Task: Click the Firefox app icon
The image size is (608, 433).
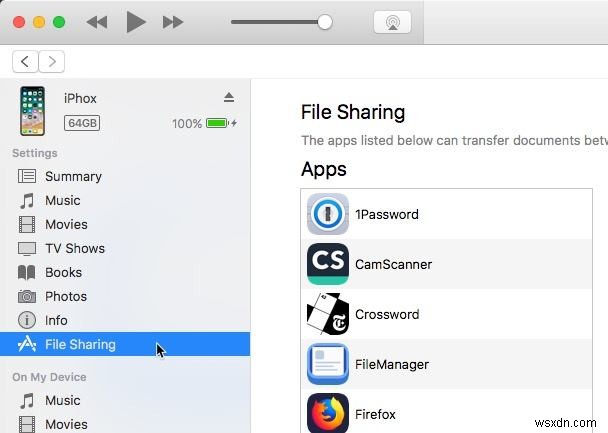Action: coord(328,413)
